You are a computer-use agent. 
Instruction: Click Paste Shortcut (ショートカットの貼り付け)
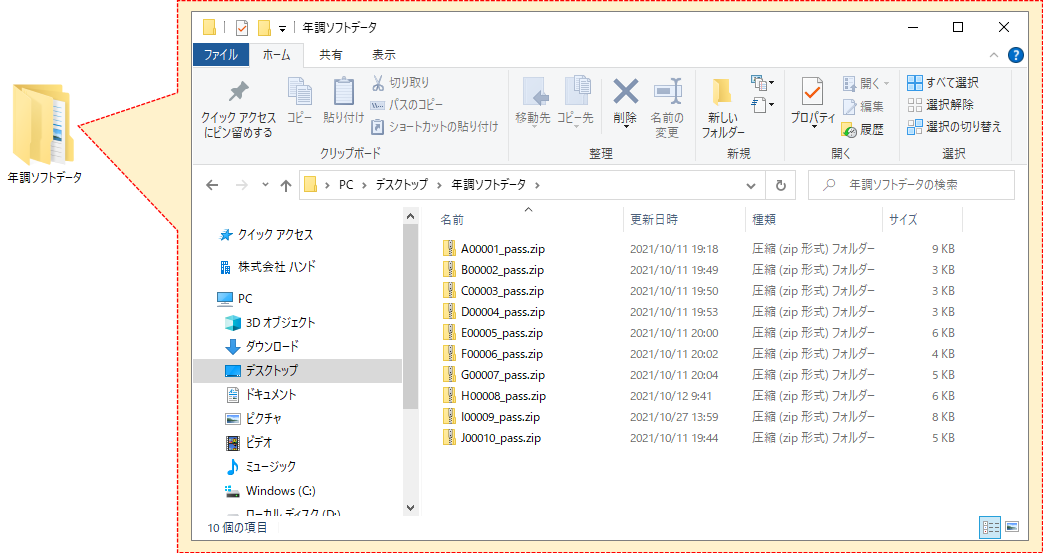pos(434,126)
